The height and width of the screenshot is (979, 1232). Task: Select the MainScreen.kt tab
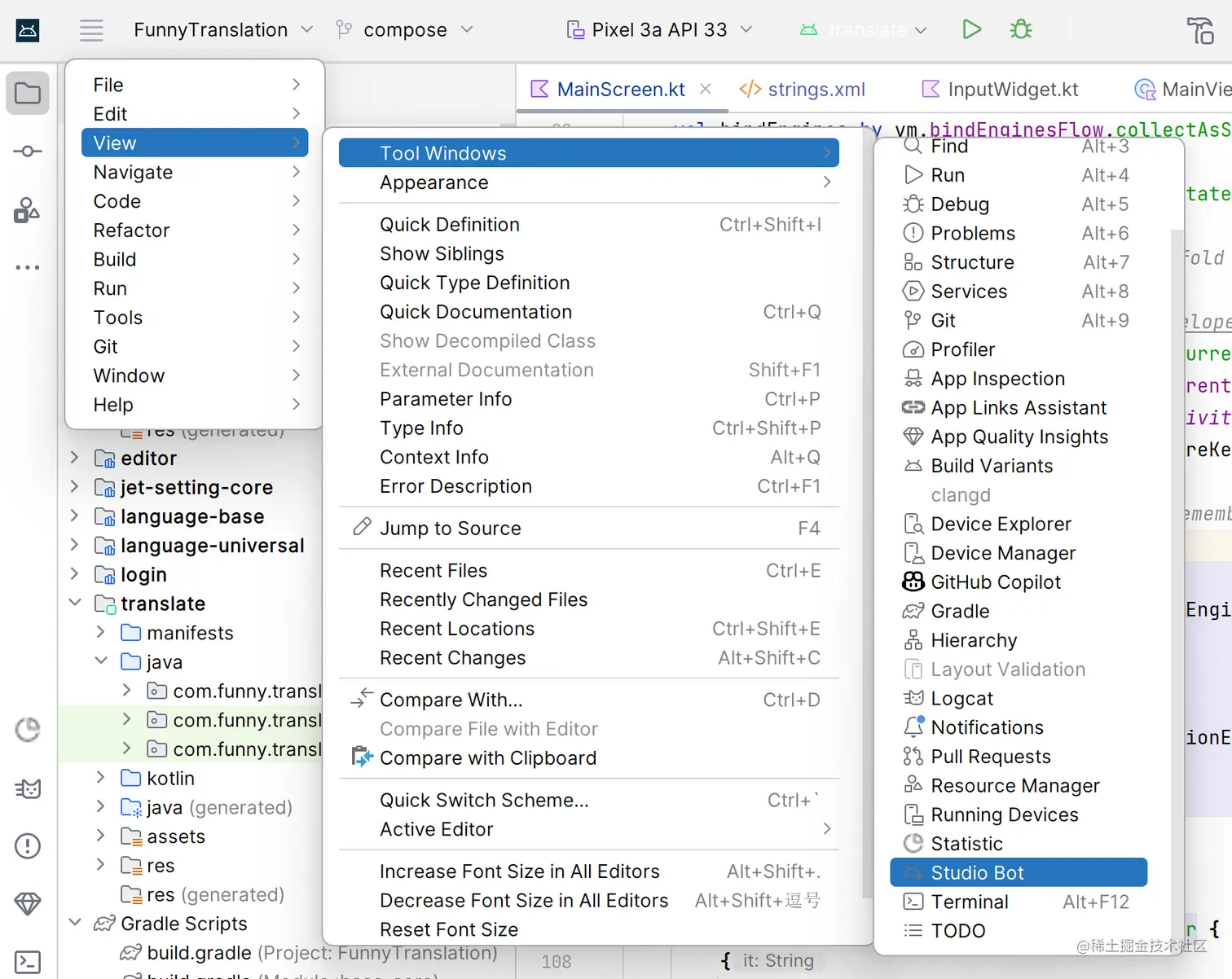click(x=621, y=89)
